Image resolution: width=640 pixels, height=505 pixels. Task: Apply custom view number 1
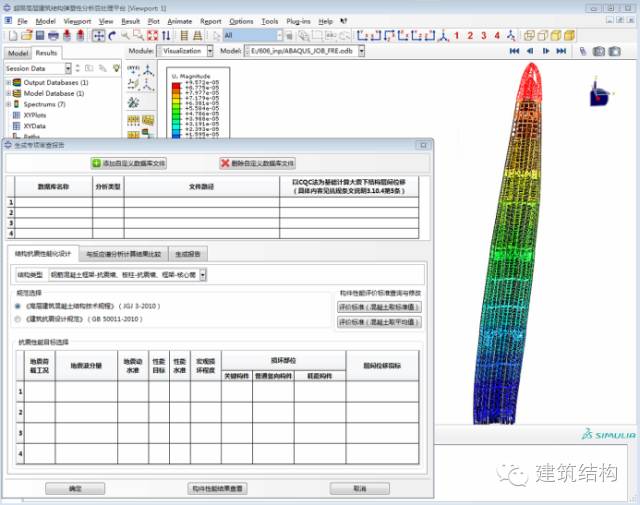pos(457,36)
